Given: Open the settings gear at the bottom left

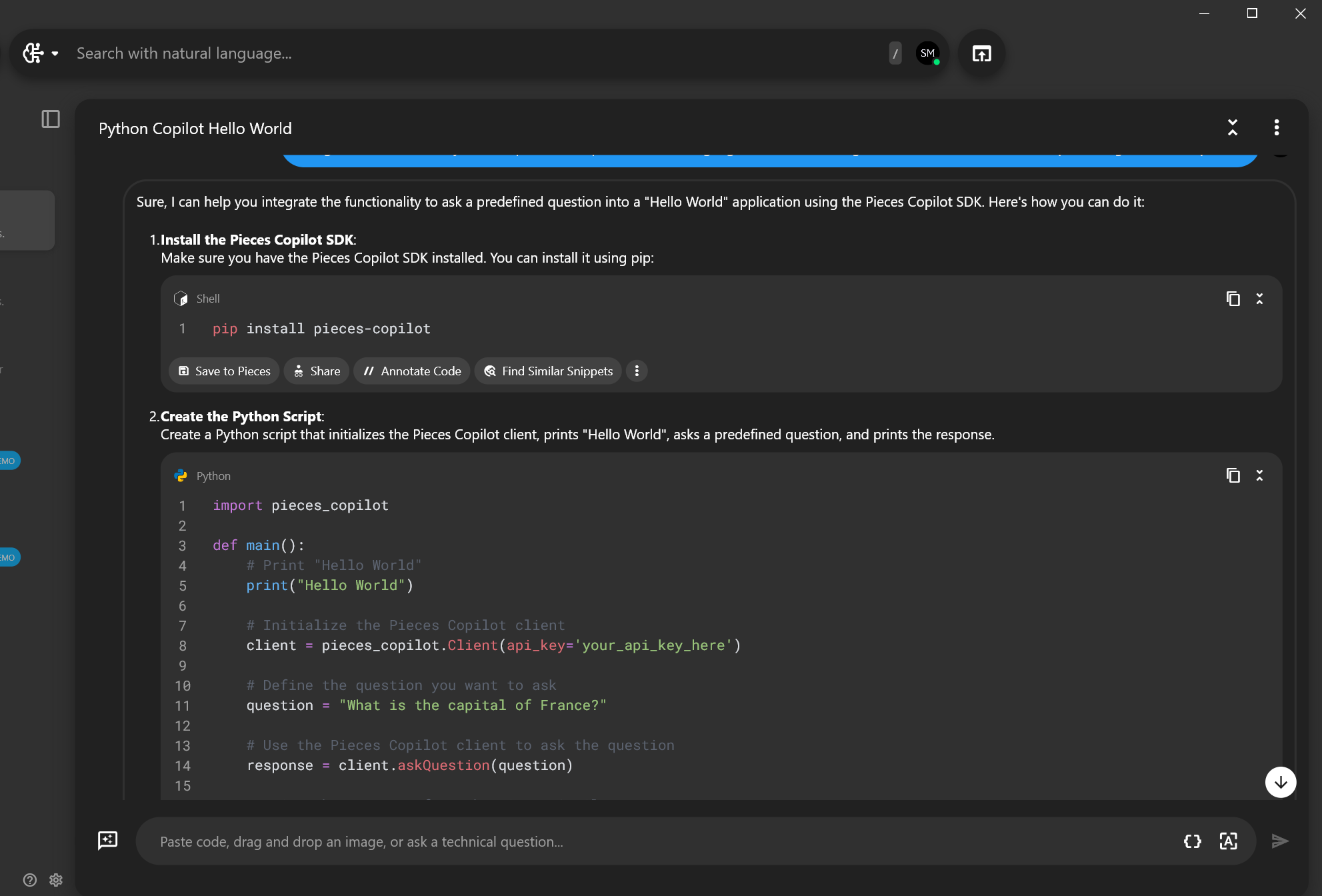Looking at the screenshot, I should (56, 880).
